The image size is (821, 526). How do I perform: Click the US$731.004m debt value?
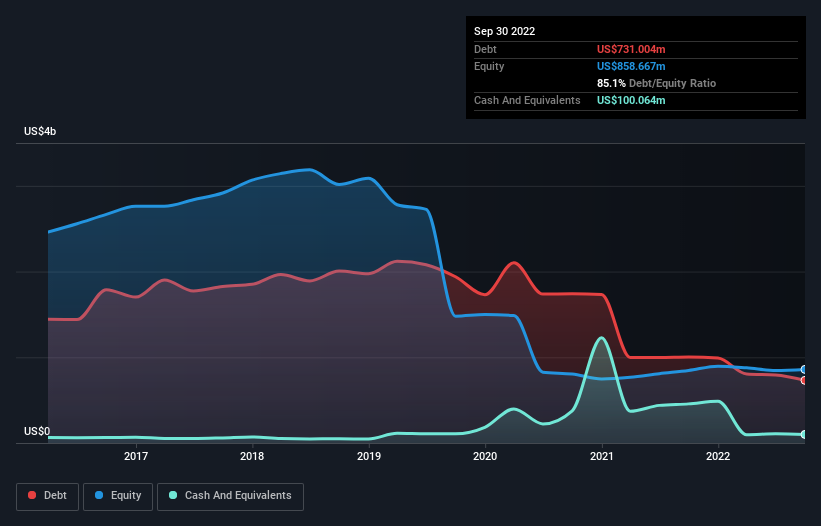point(631,49)
